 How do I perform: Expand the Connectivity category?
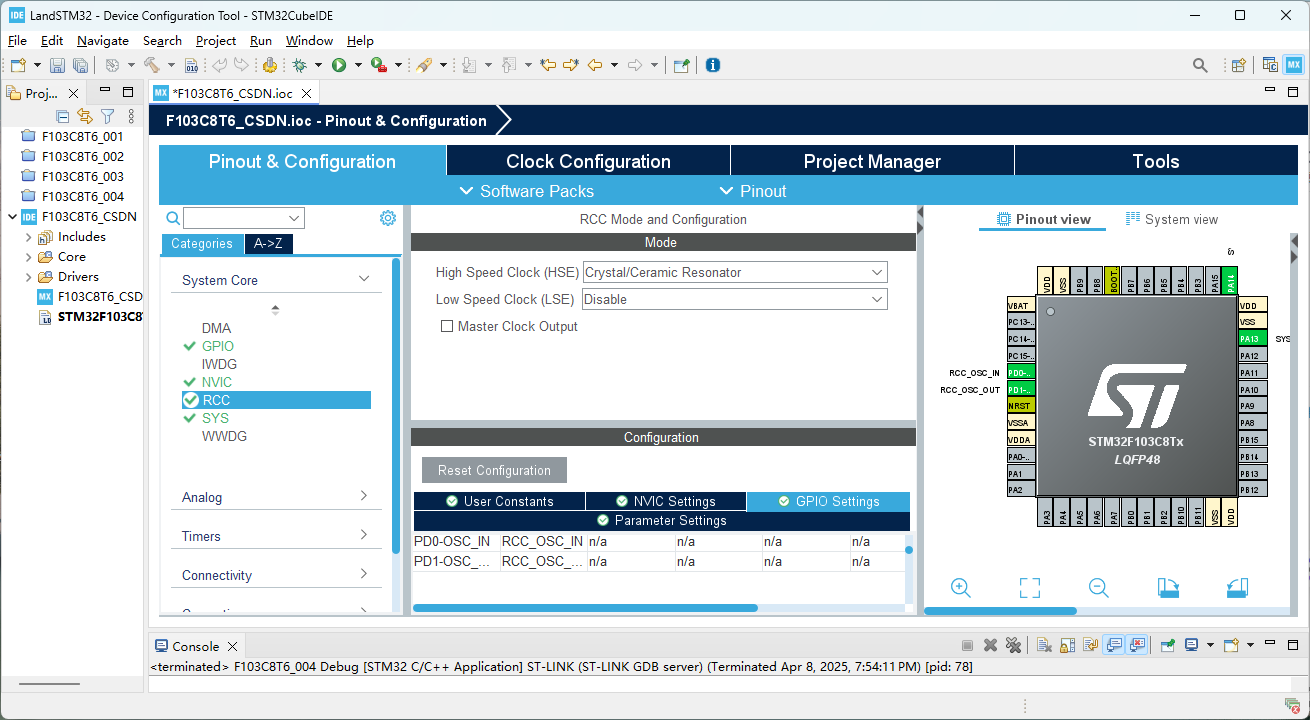pos(364,574)
